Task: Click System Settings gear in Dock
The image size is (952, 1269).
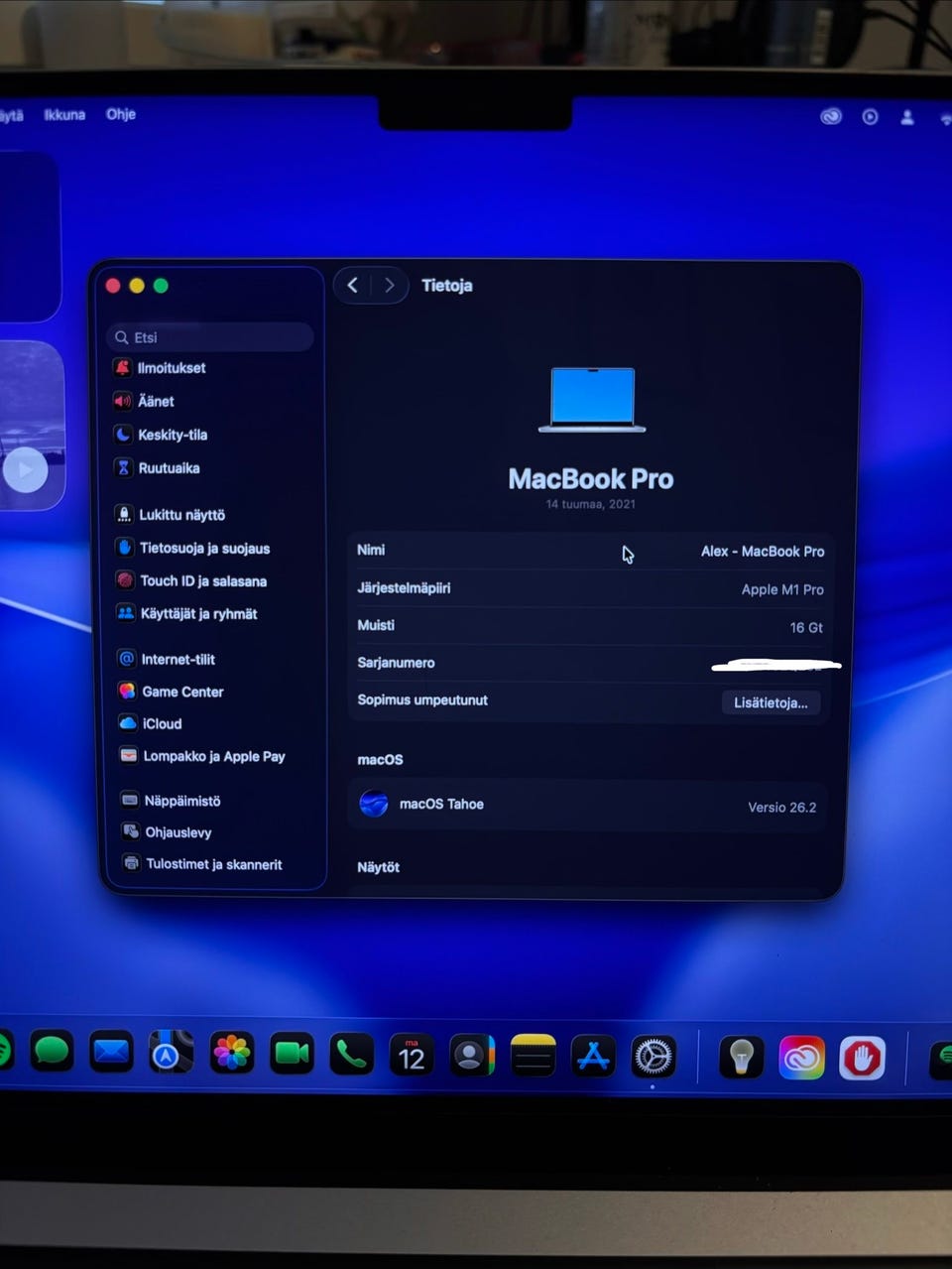Action: point(654,1058)
